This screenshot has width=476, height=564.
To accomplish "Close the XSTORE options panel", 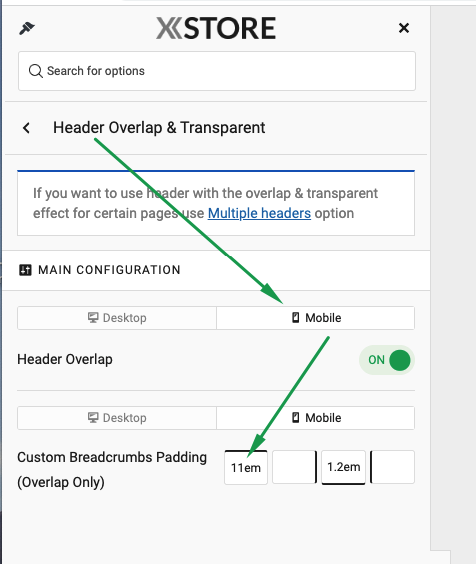I will 404,28.
